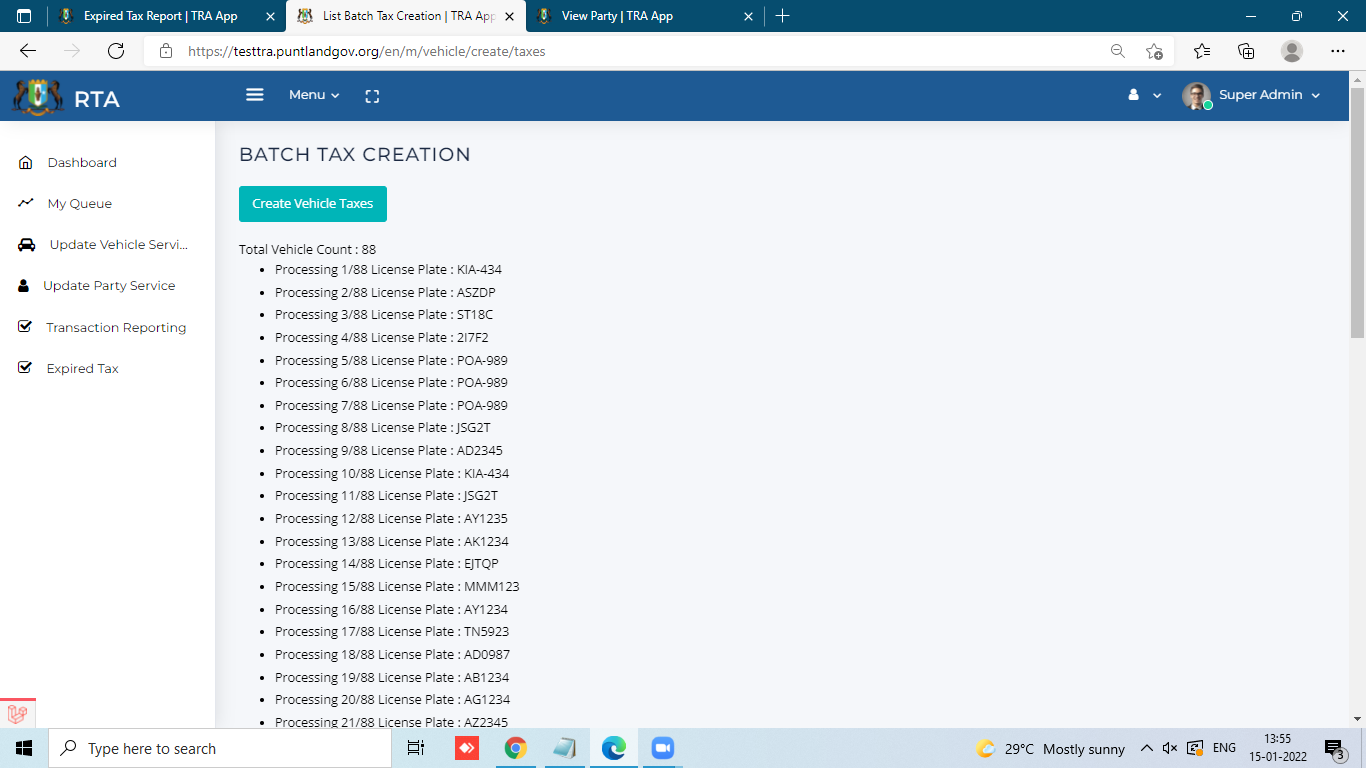Image resolution: width=1366 pixels, height=768 pixels.
Task: Open Update Party Service link
Action: (109, 286)
